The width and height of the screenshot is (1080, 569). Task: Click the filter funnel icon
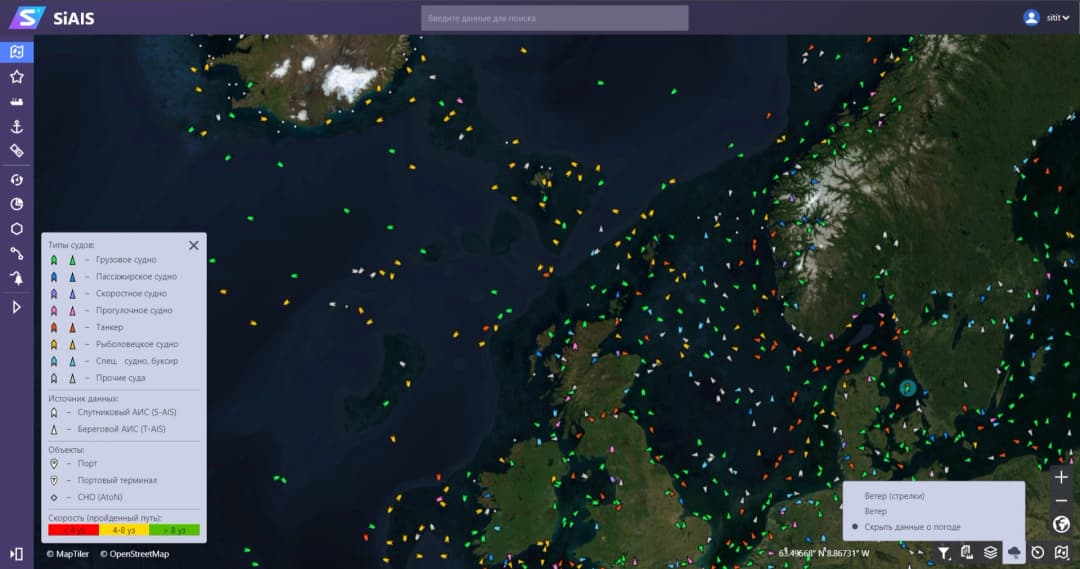(943, 552)
